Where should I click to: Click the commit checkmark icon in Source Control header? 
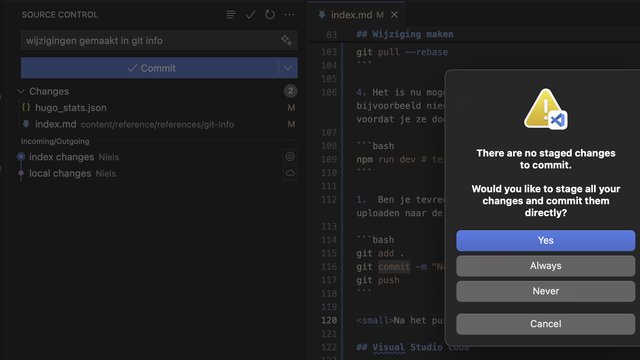coord(250,15)
